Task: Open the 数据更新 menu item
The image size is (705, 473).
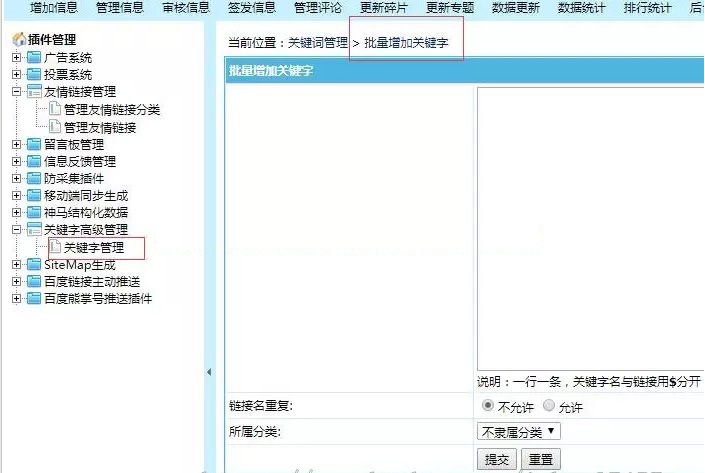Action: 516,8
